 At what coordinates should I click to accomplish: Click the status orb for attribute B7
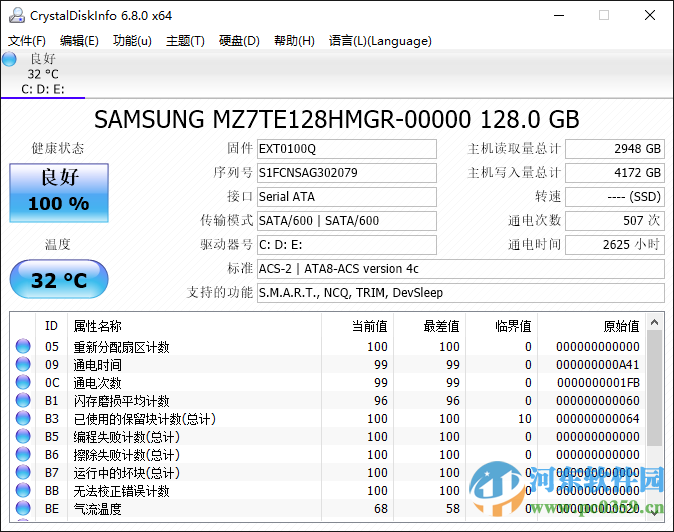23,473
